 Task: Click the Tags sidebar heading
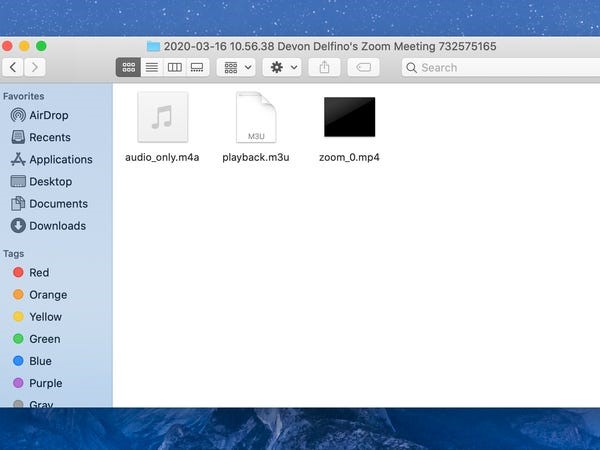click(x=14, y=254)
